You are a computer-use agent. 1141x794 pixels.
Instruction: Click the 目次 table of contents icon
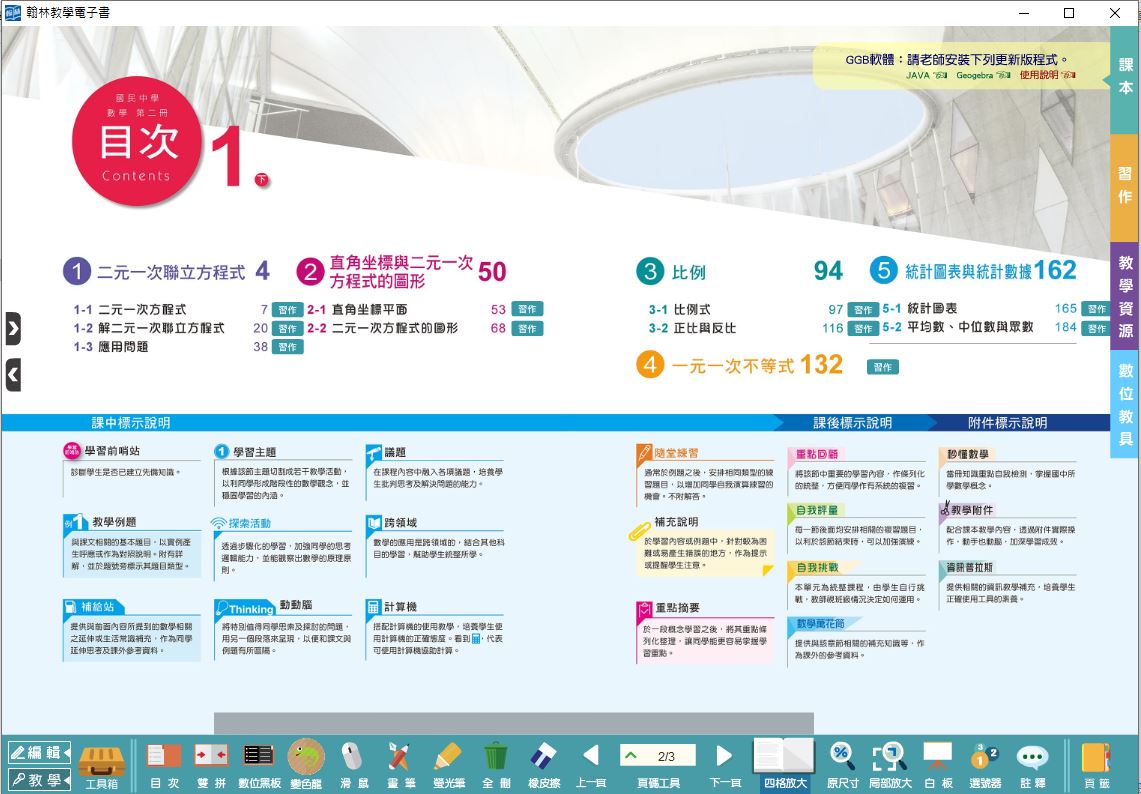164,765
